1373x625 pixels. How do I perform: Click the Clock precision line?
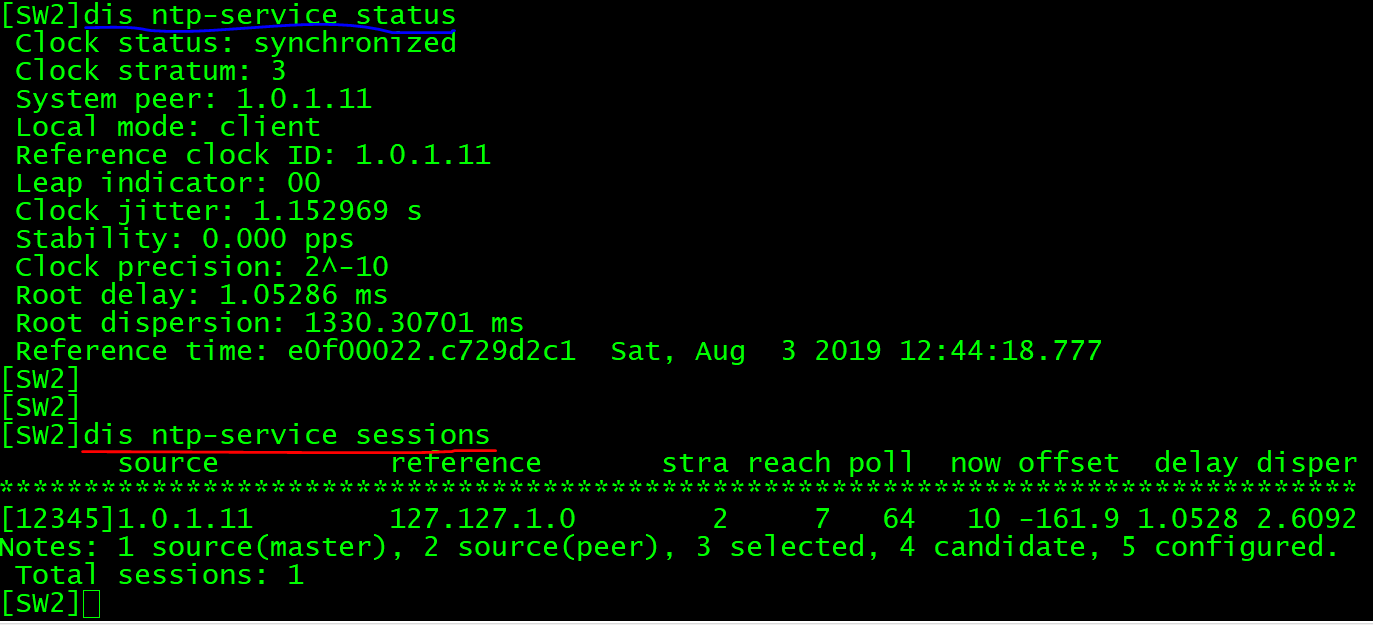point(202,268)
